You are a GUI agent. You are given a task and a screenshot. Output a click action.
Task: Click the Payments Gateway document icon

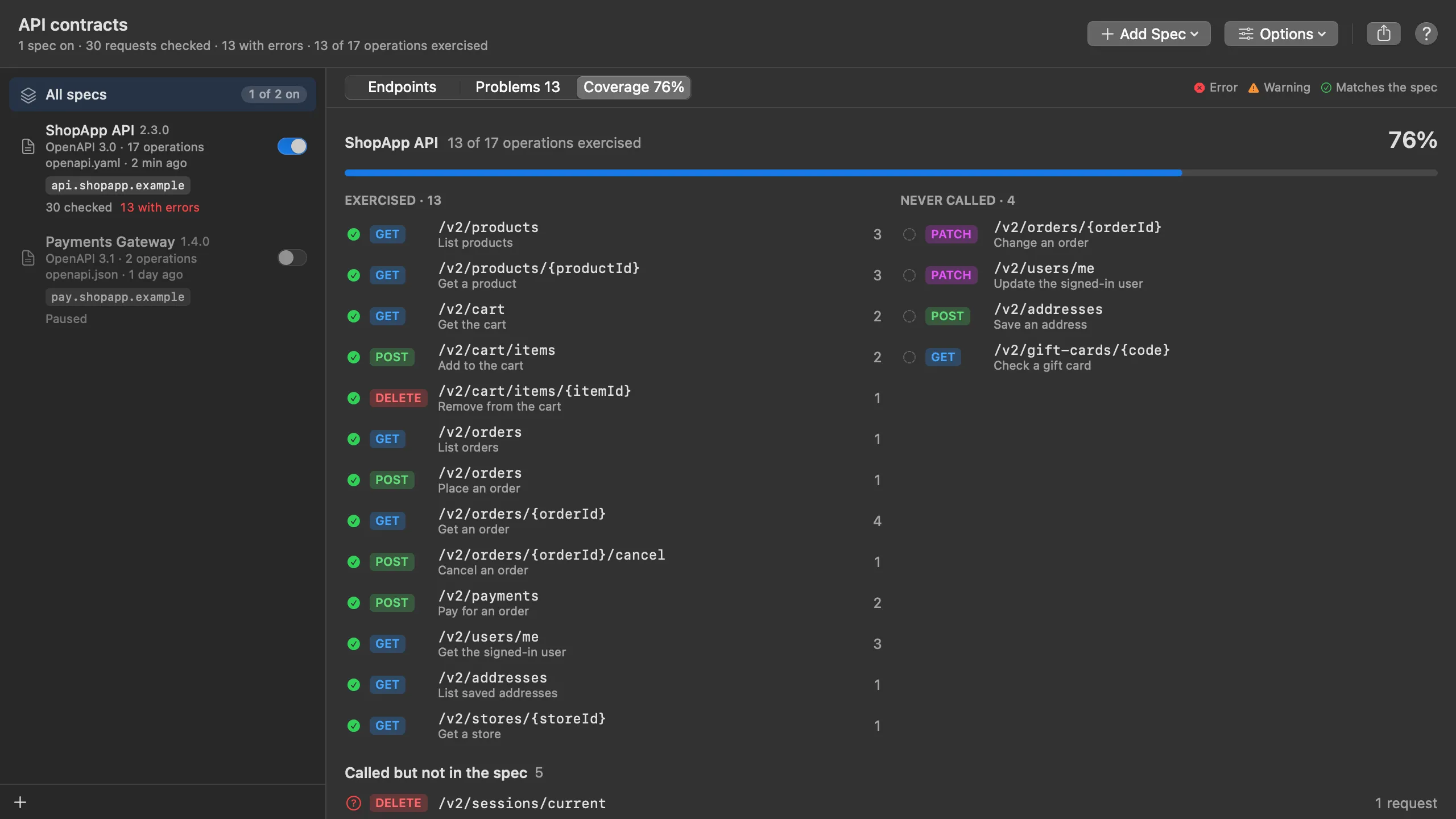[x=28, y=258]
